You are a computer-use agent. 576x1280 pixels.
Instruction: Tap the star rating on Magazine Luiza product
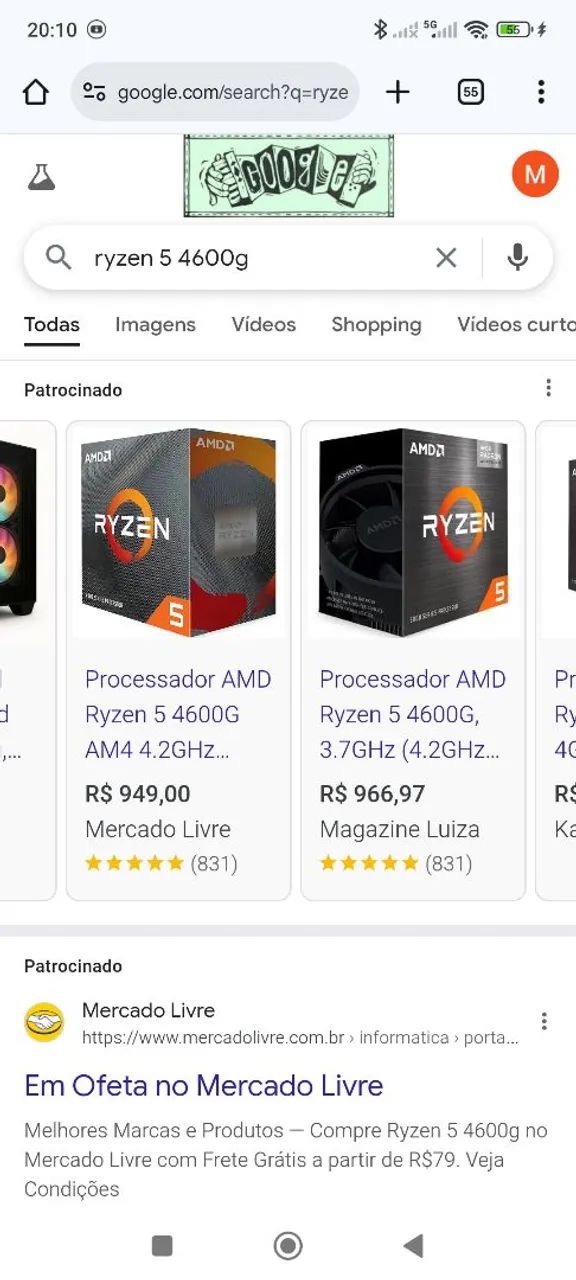pos(372,862)
